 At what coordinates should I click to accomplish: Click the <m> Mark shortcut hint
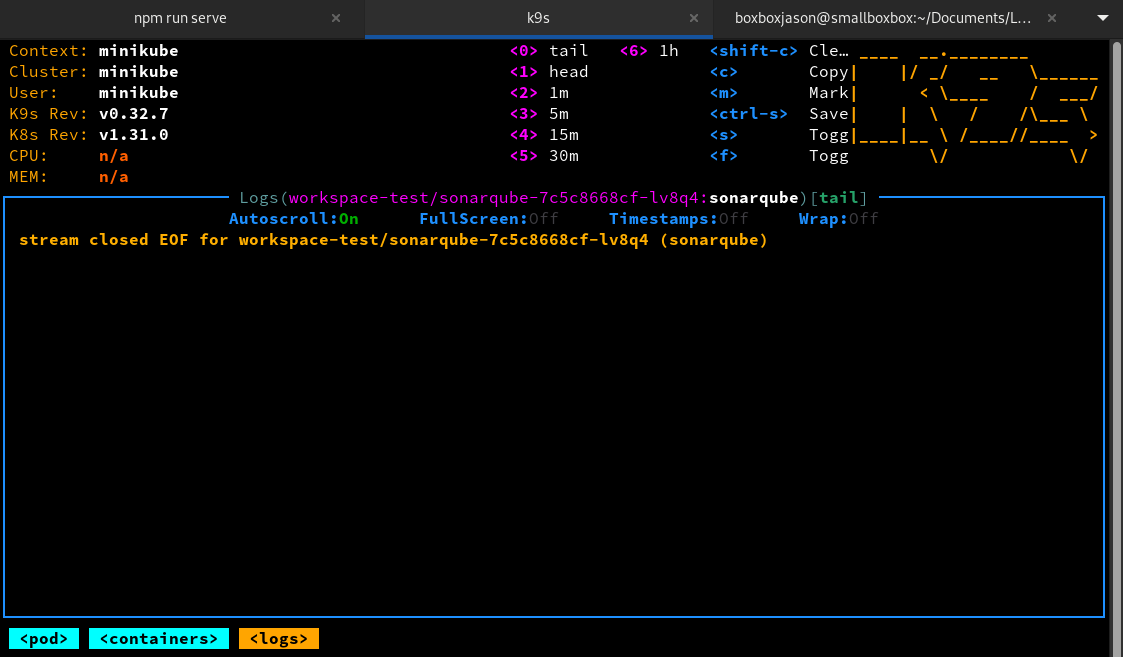[x=779, y=92]
